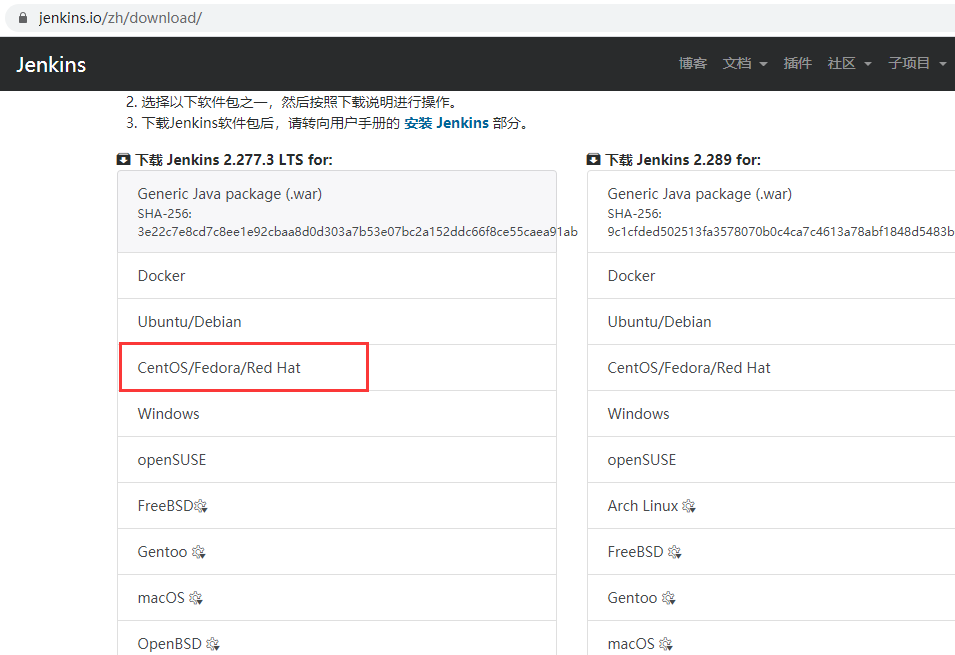Select CentOS/Fedora/Red Hat under the LTS list
The image size is (955, 655).
tap(219, 368)
